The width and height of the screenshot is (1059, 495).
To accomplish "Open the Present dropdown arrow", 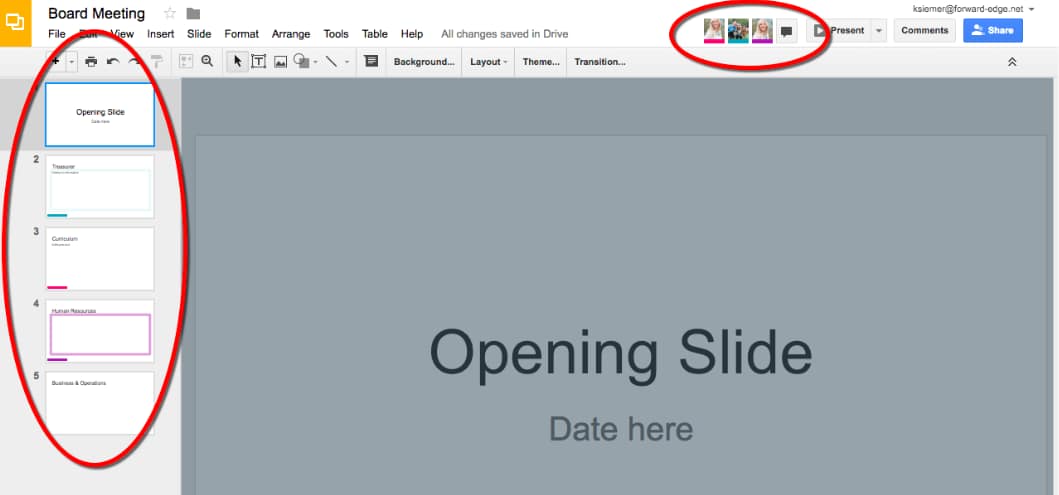I will coord(878,31).
